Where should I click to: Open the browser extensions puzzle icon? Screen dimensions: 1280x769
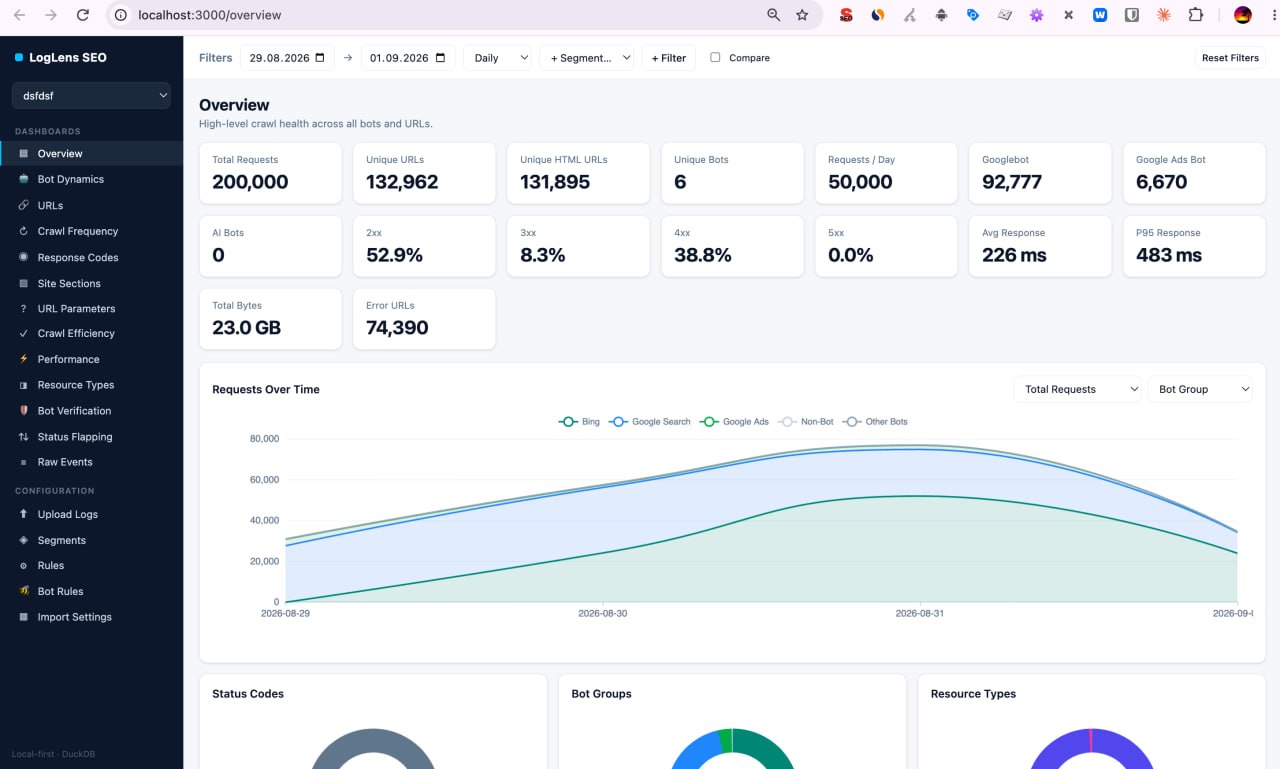click(x=1195, y=15)
